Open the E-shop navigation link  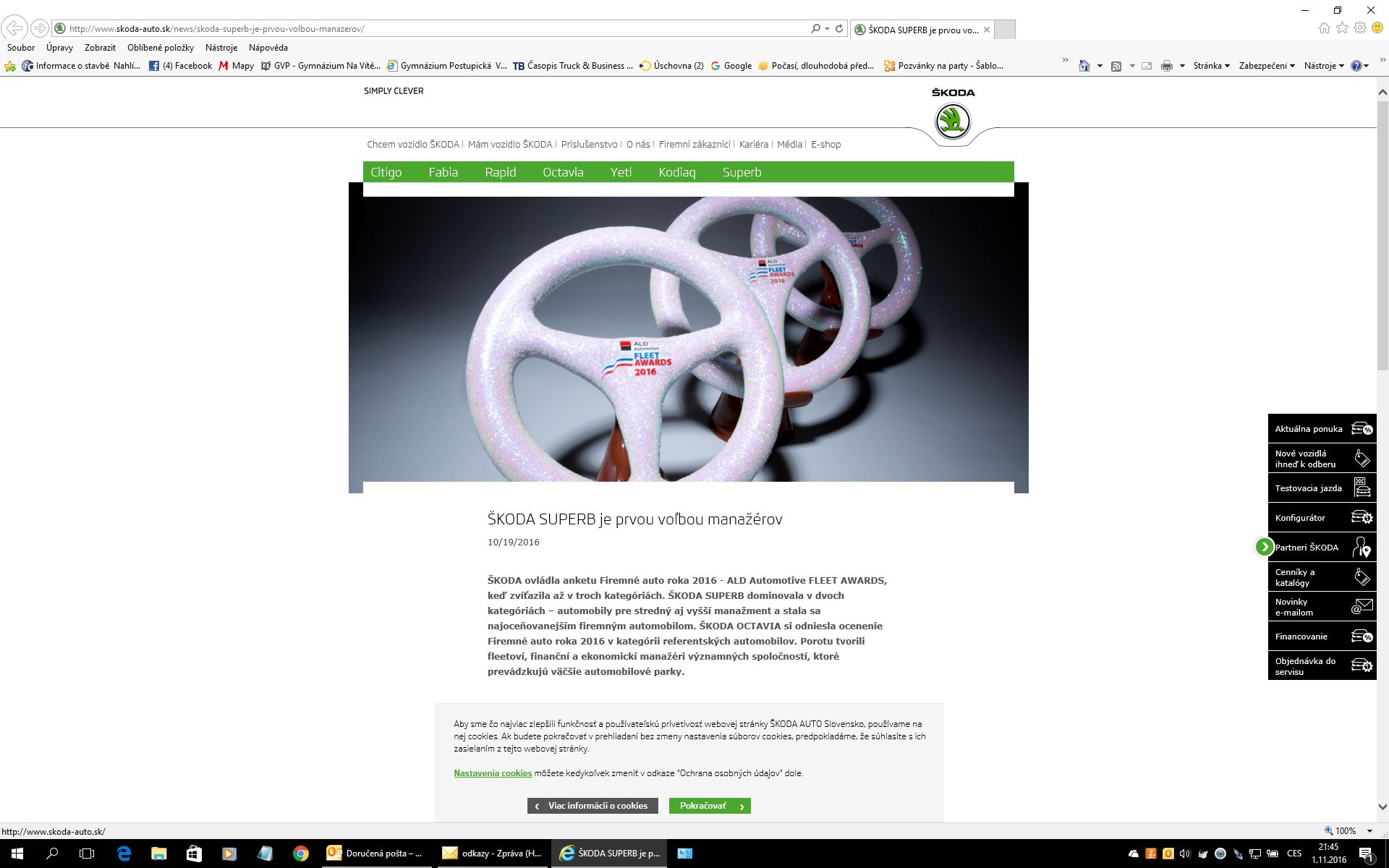pyautogui.click(x=825, y=144)
